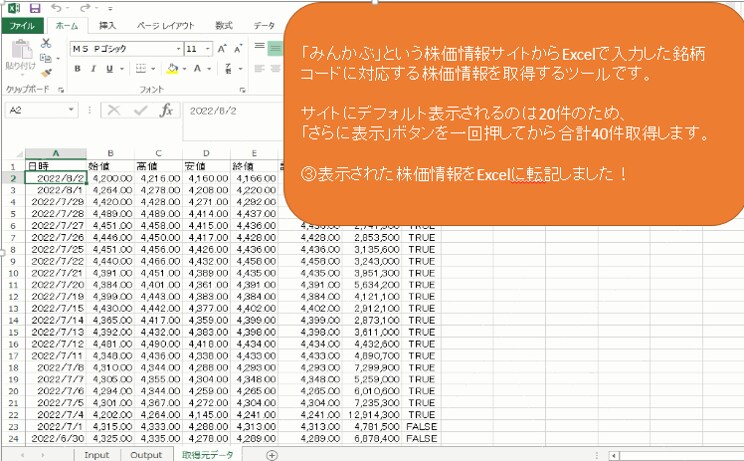
Task: Decrease font size with the smaller A
Action: point(238,48)
